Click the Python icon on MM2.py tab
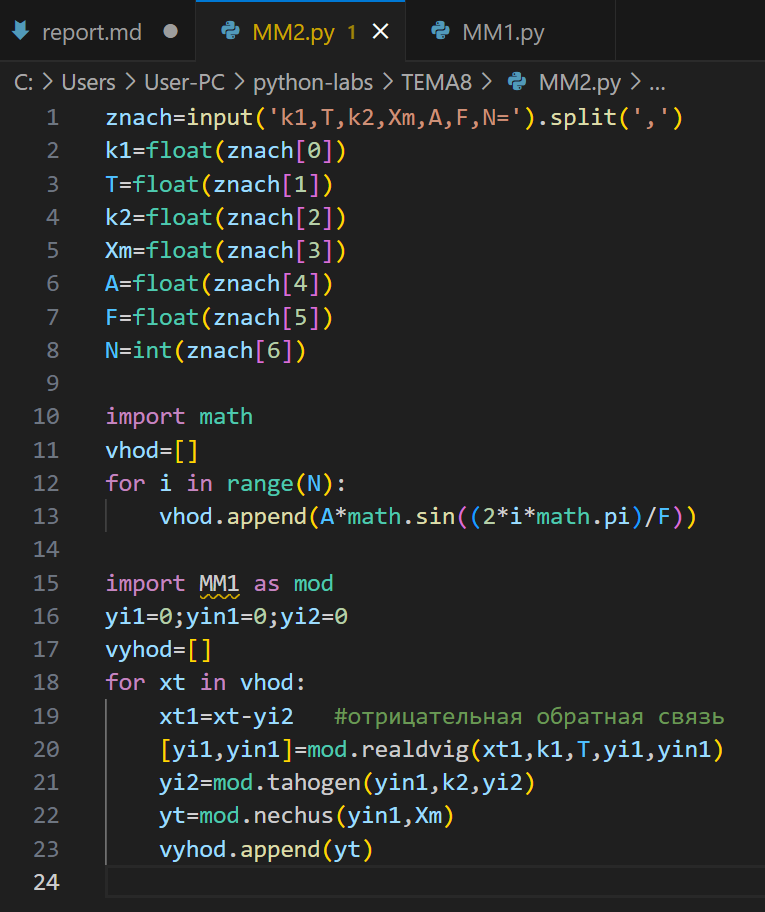Screen dimensions: 765x912 [231, 32]
